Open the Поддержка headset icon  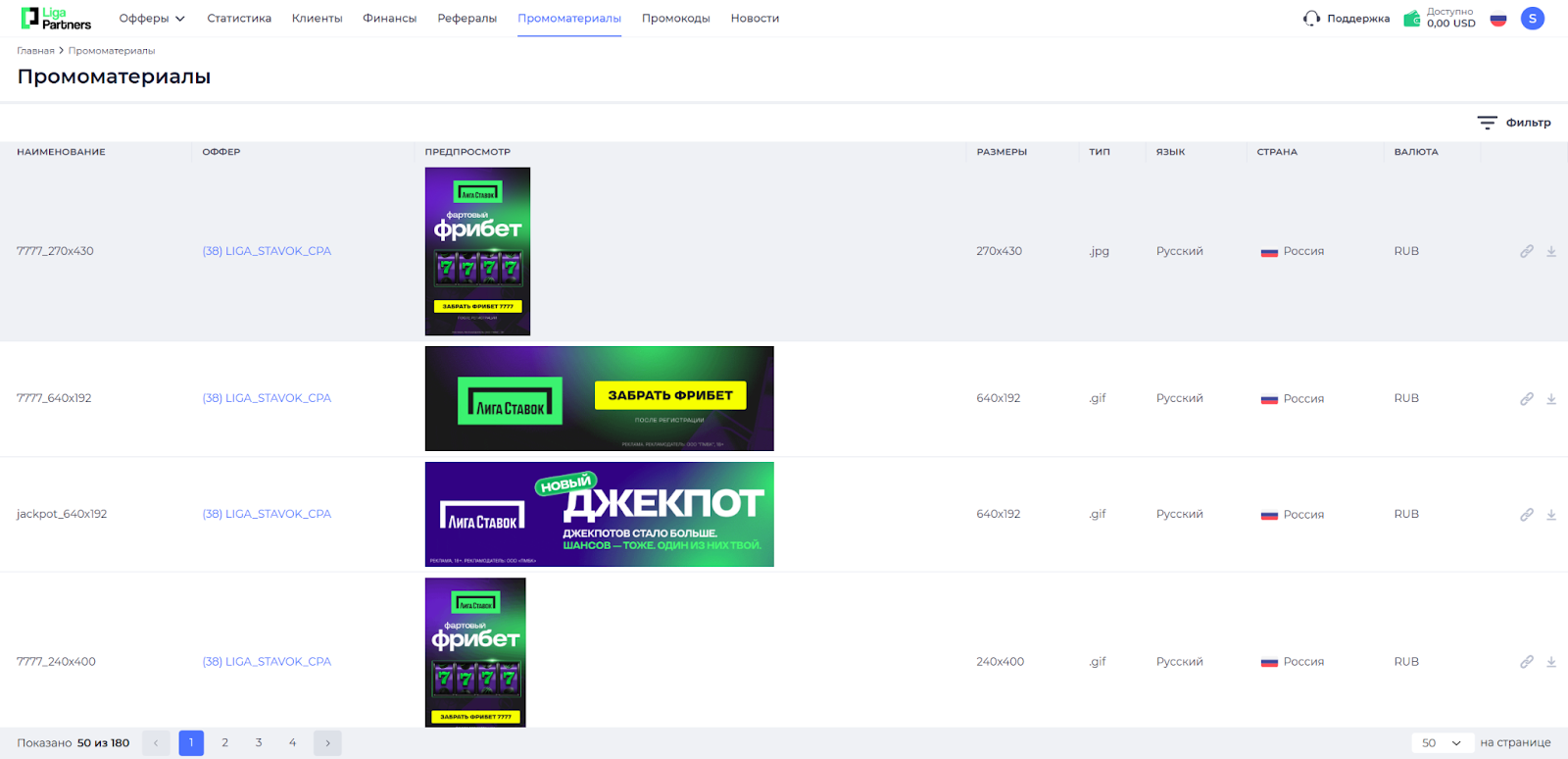coord(1311,19)
